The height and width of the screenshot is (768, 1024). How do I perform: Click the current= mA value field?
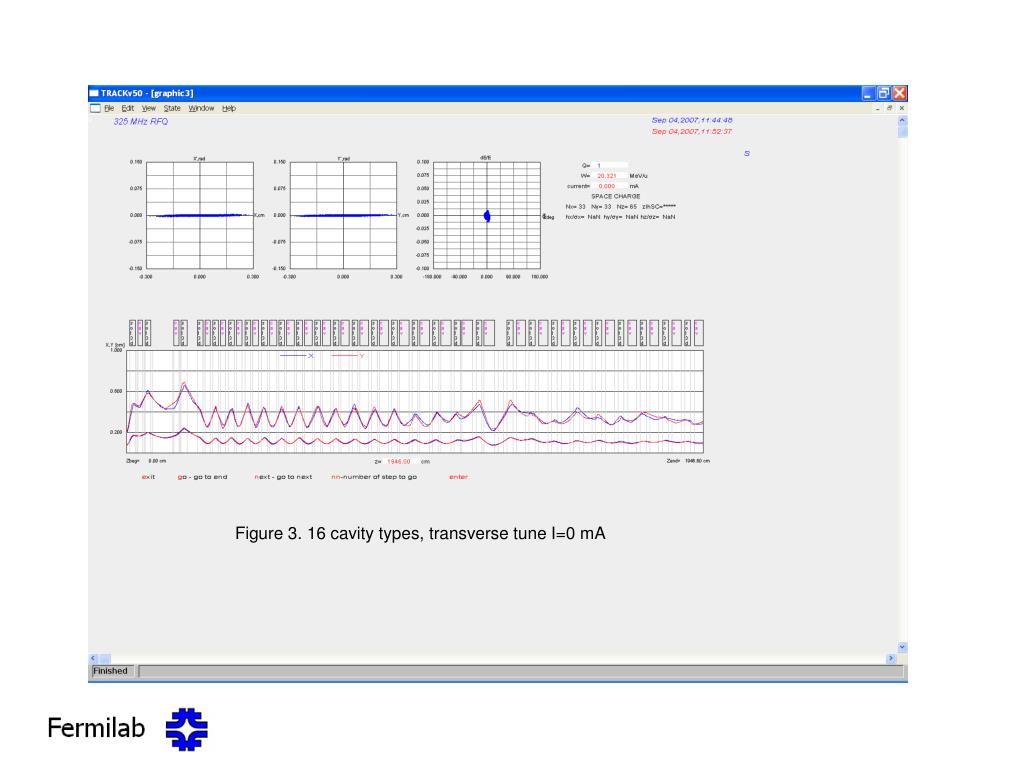[611, 186]
